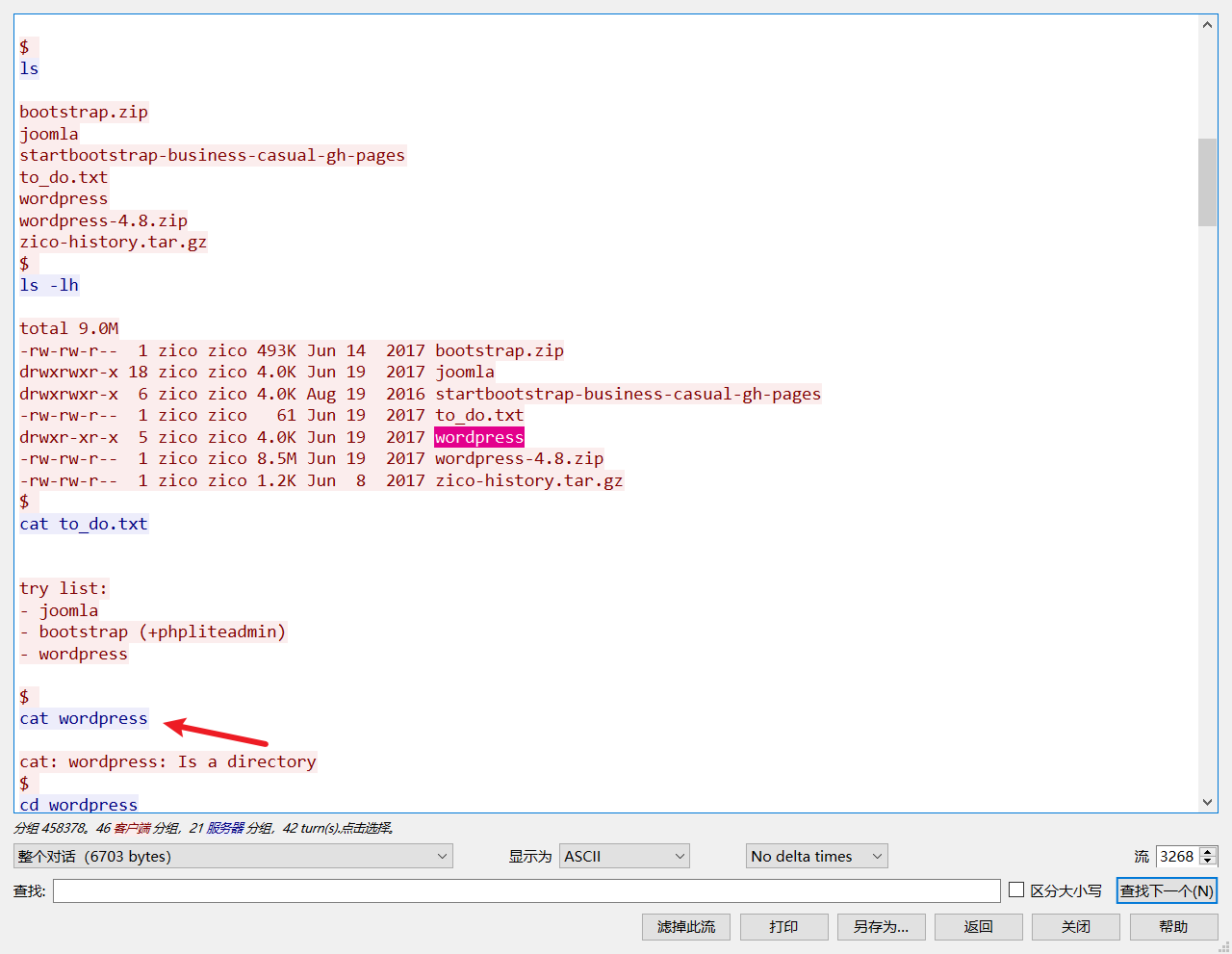The image size is (1232, 954).
Task: Click the vertical scrollbar thumb
Action: click(x=1207, y=182)
